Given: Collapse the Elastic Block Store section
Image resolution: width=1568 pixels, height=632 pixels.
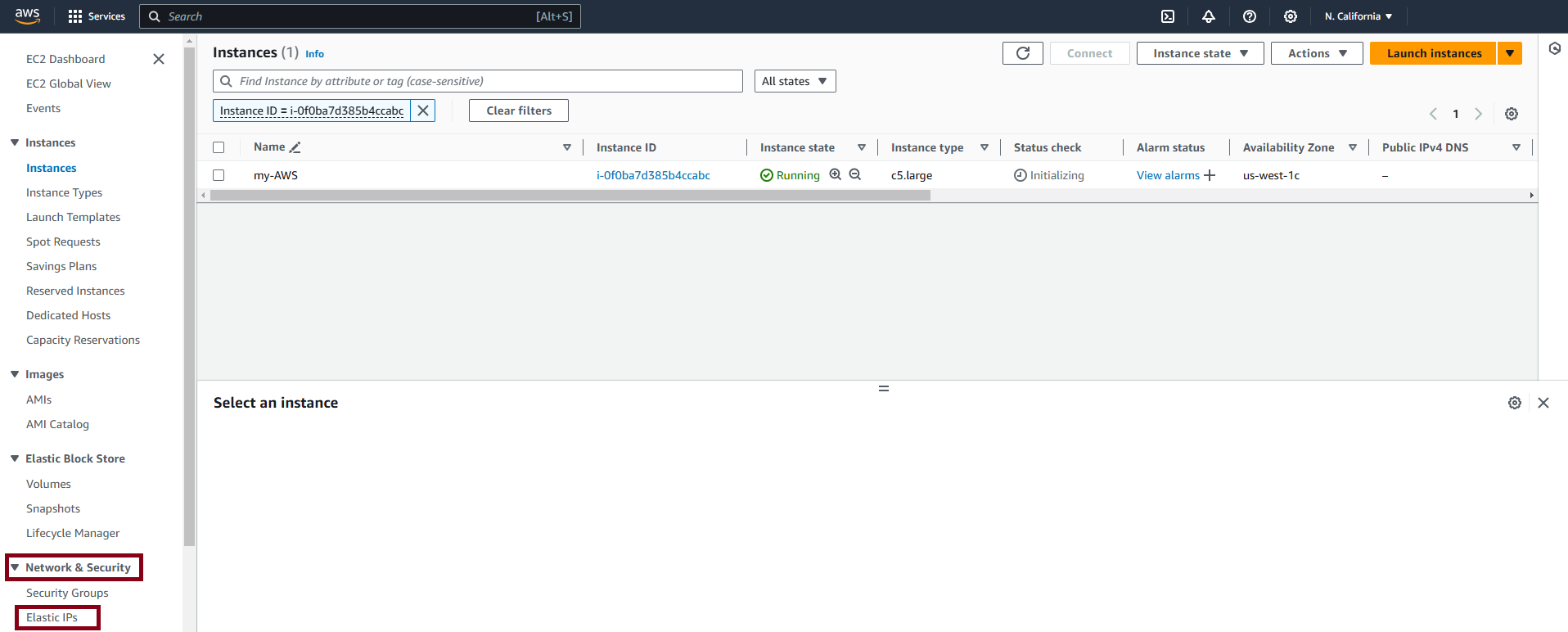Looking at the screenshot, I should [x=15, y=458].
